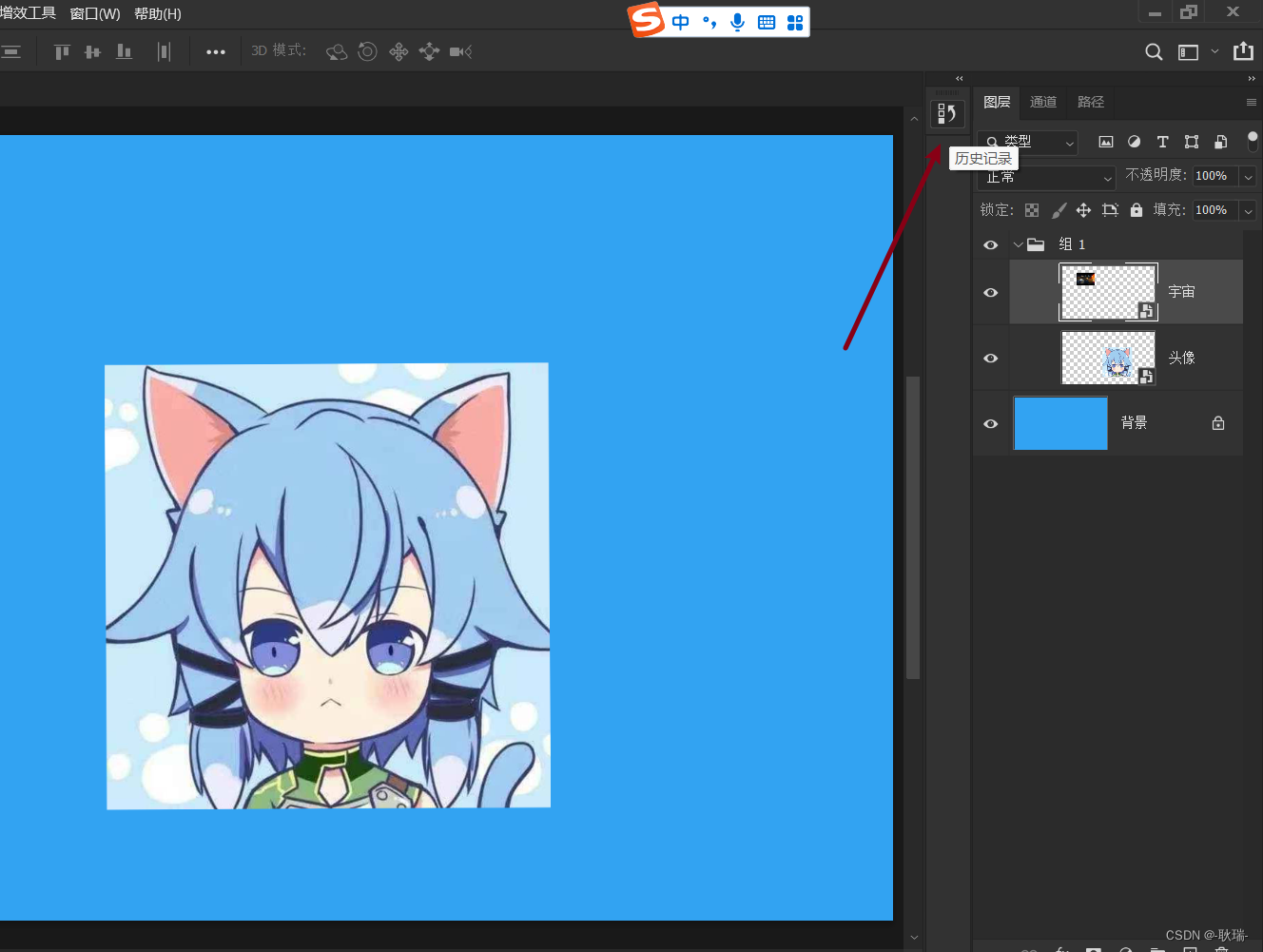
Task: Select the 背景 layer blue thumbnail
Action: [x=1060, y=423]
